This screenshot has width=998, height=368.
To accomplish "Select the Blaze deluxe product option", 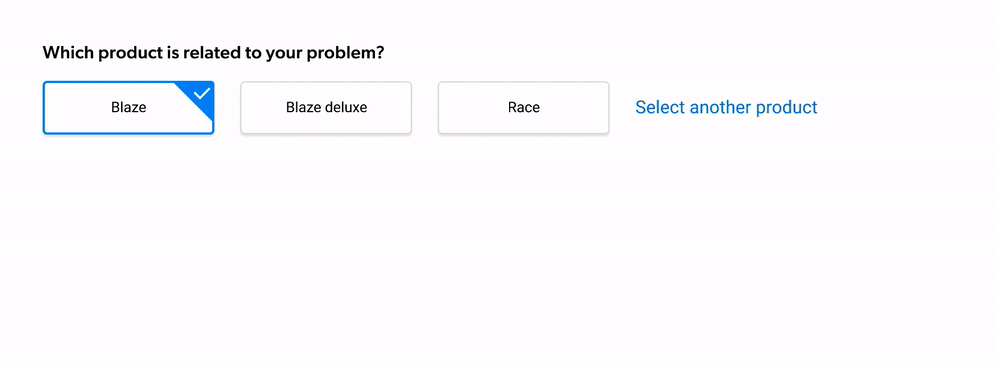I will click(326, 108).
